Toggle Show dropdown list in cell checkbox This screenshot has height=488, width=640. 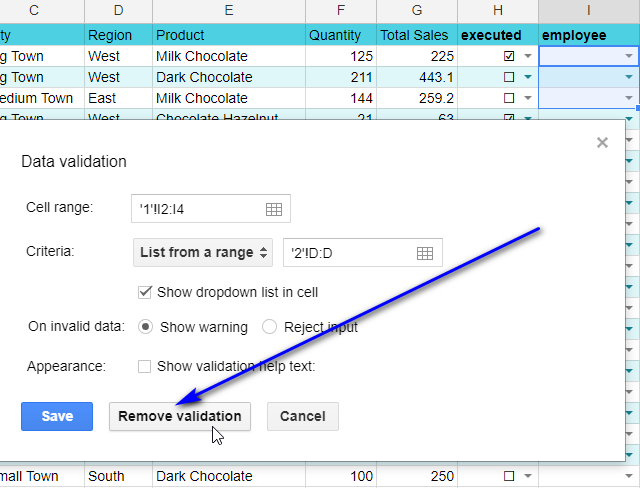click(x=145, y=292)
